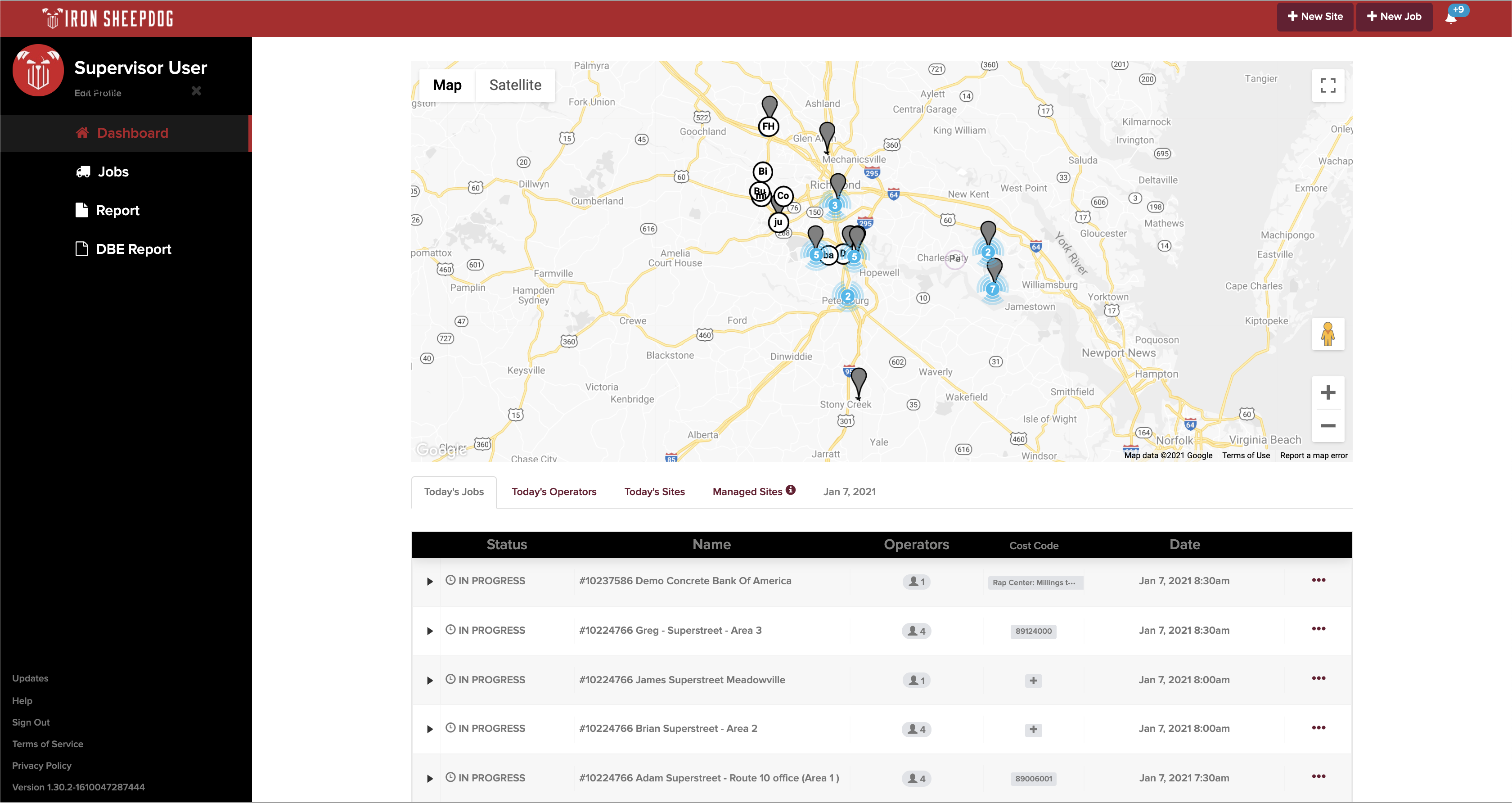
Task: Open options menu for Bank Of America job
Action: pos(1318,580)
